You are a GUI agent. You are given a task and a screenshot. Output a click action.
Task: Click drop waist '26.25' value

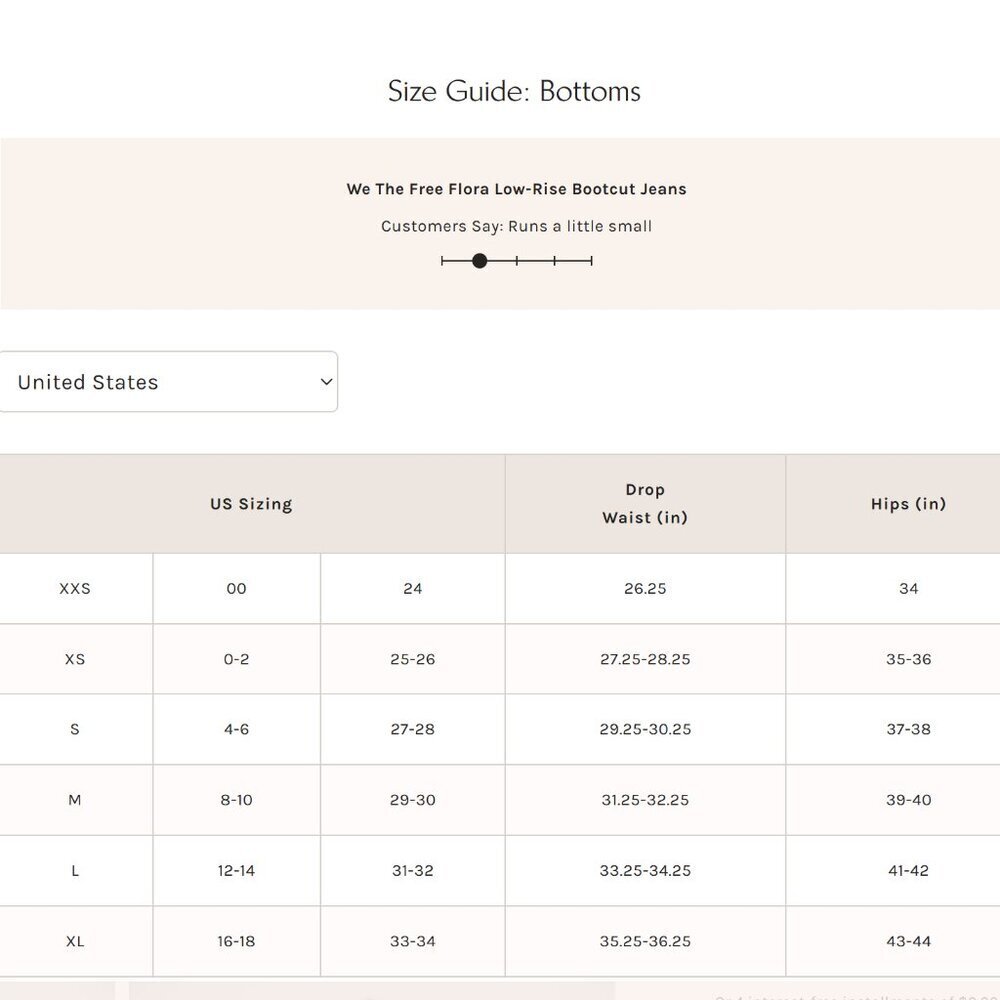click(645, 589)
